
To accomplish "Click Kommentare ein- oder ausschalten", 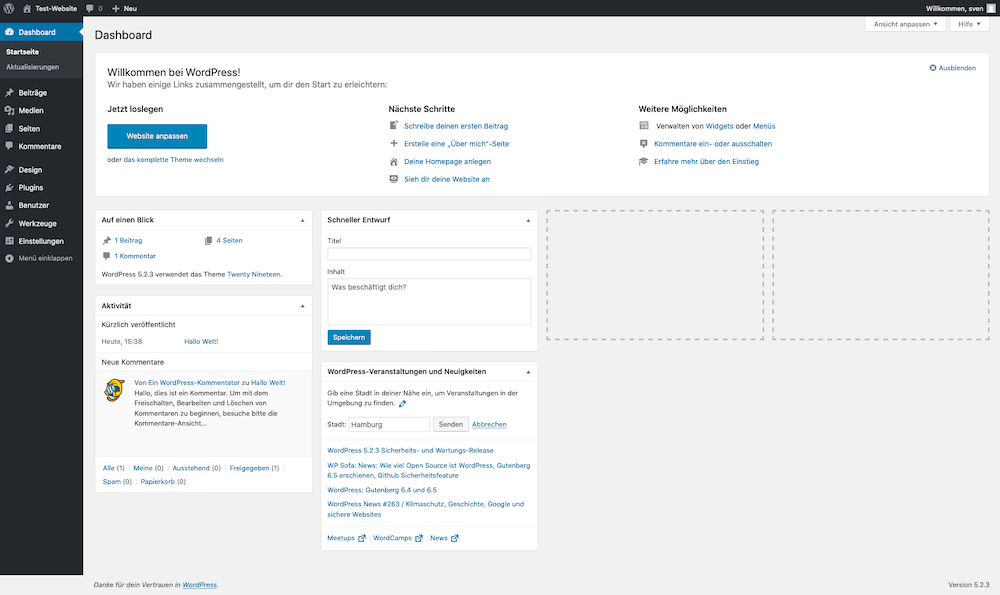I will [713, 143].
